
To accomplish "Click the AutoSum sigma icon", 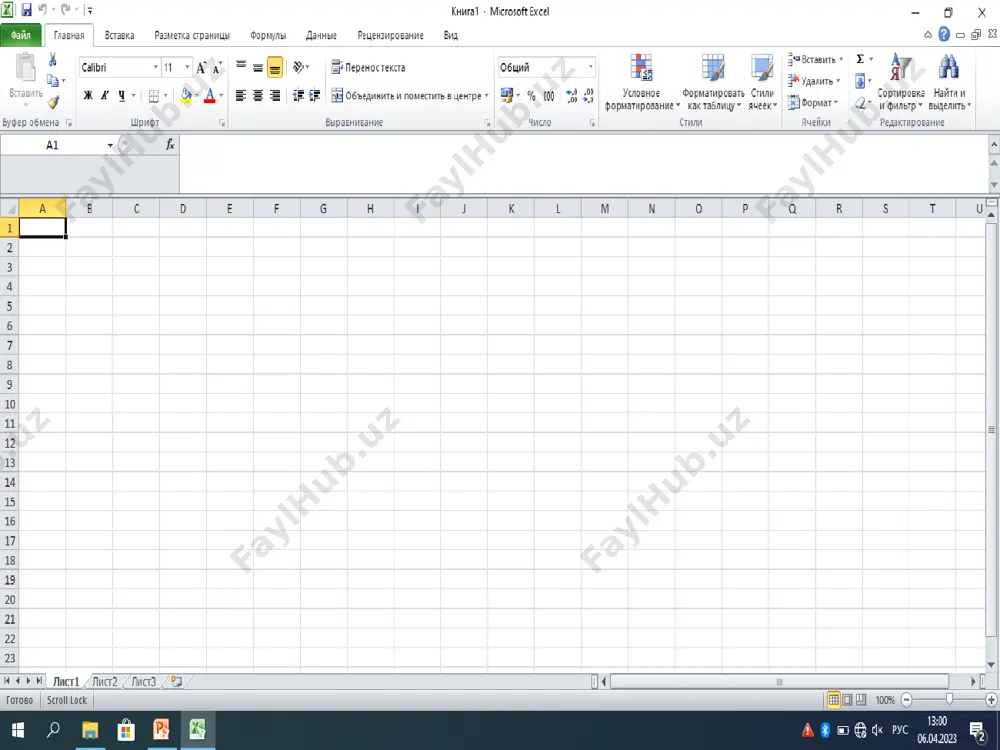I will [x=860, y=59].
